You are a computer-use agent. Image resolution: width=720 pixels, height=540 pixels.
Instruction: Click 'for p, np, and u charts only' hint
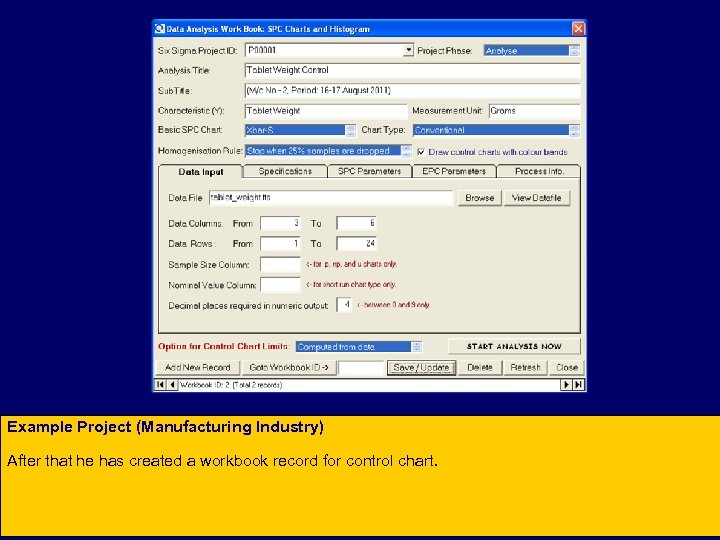[x=351, y=264]
